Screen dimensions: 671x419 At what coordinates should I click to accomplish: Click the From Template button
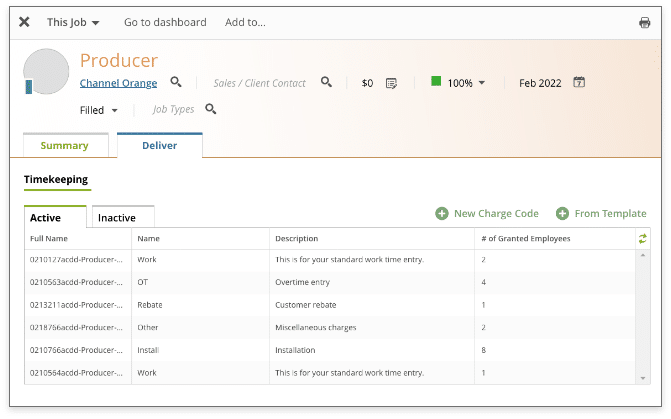601,213
